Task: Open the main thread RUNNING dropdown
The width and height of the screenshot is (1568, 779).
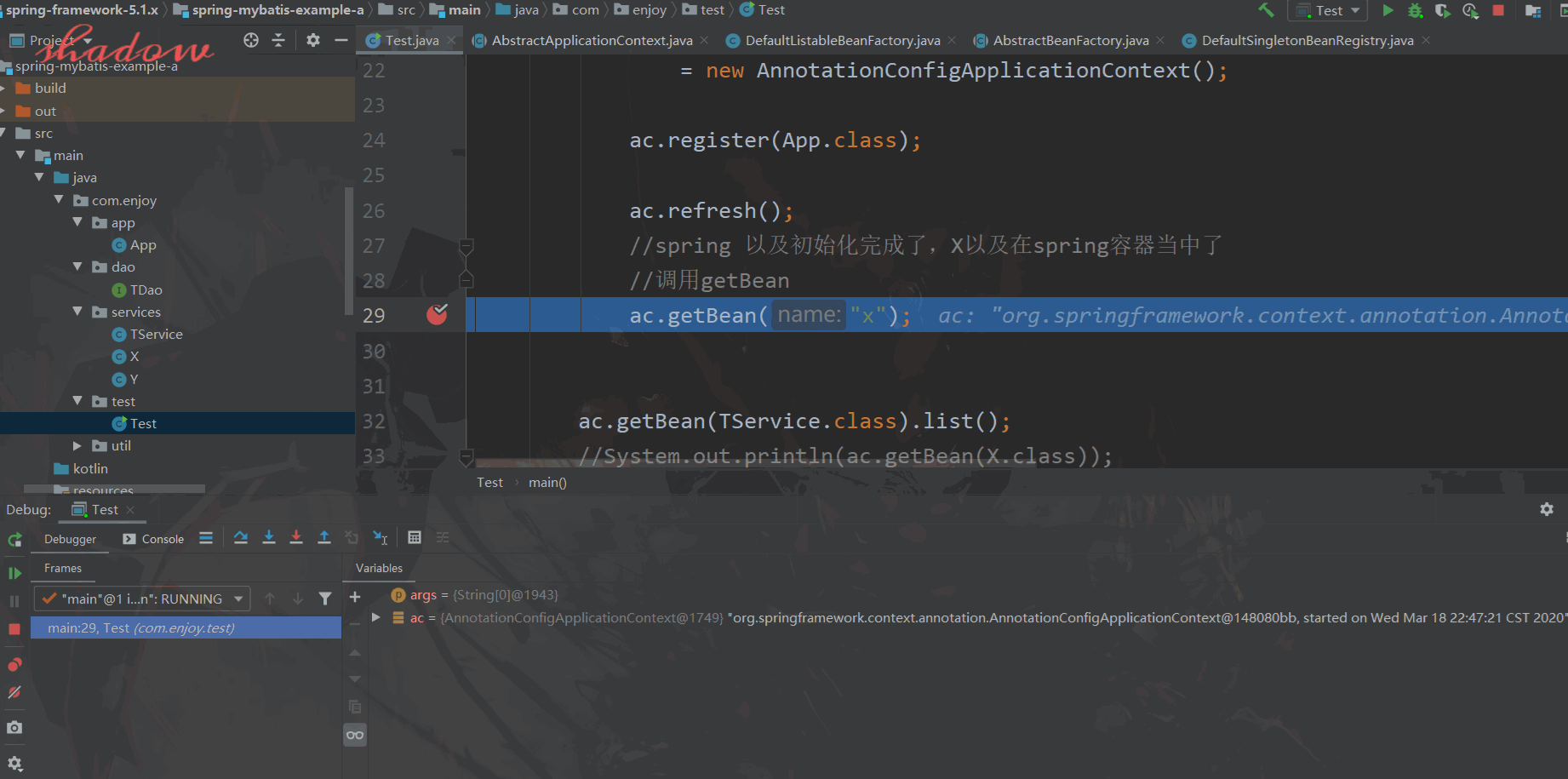Action: [x=142, y=599]
